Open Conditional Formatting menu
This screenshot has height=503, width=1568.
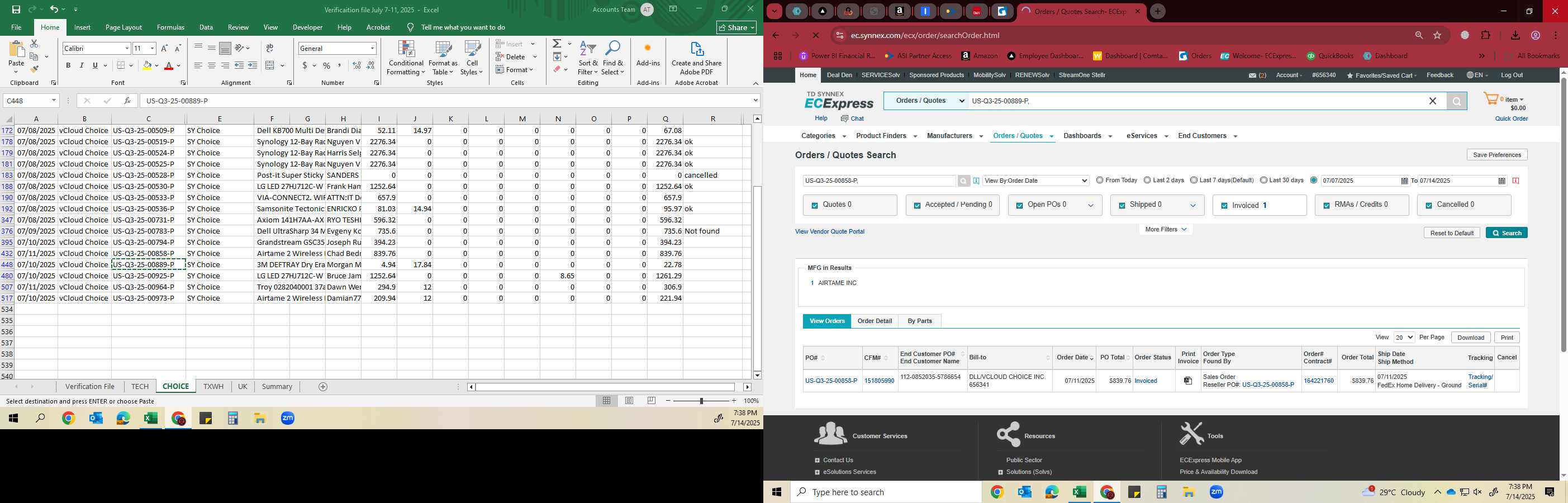pos(406,59)
